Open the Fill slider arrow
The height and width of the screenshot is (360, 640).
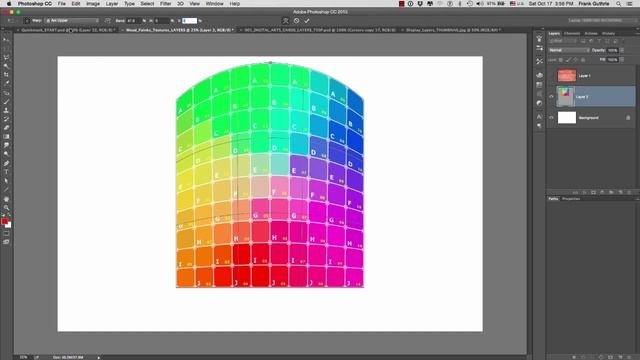(x=622, y=60)
